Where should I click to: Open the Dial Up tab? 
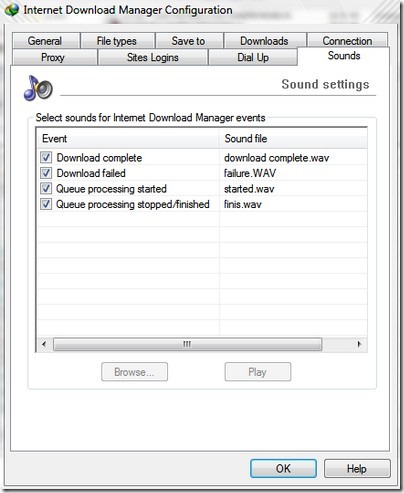253,57
